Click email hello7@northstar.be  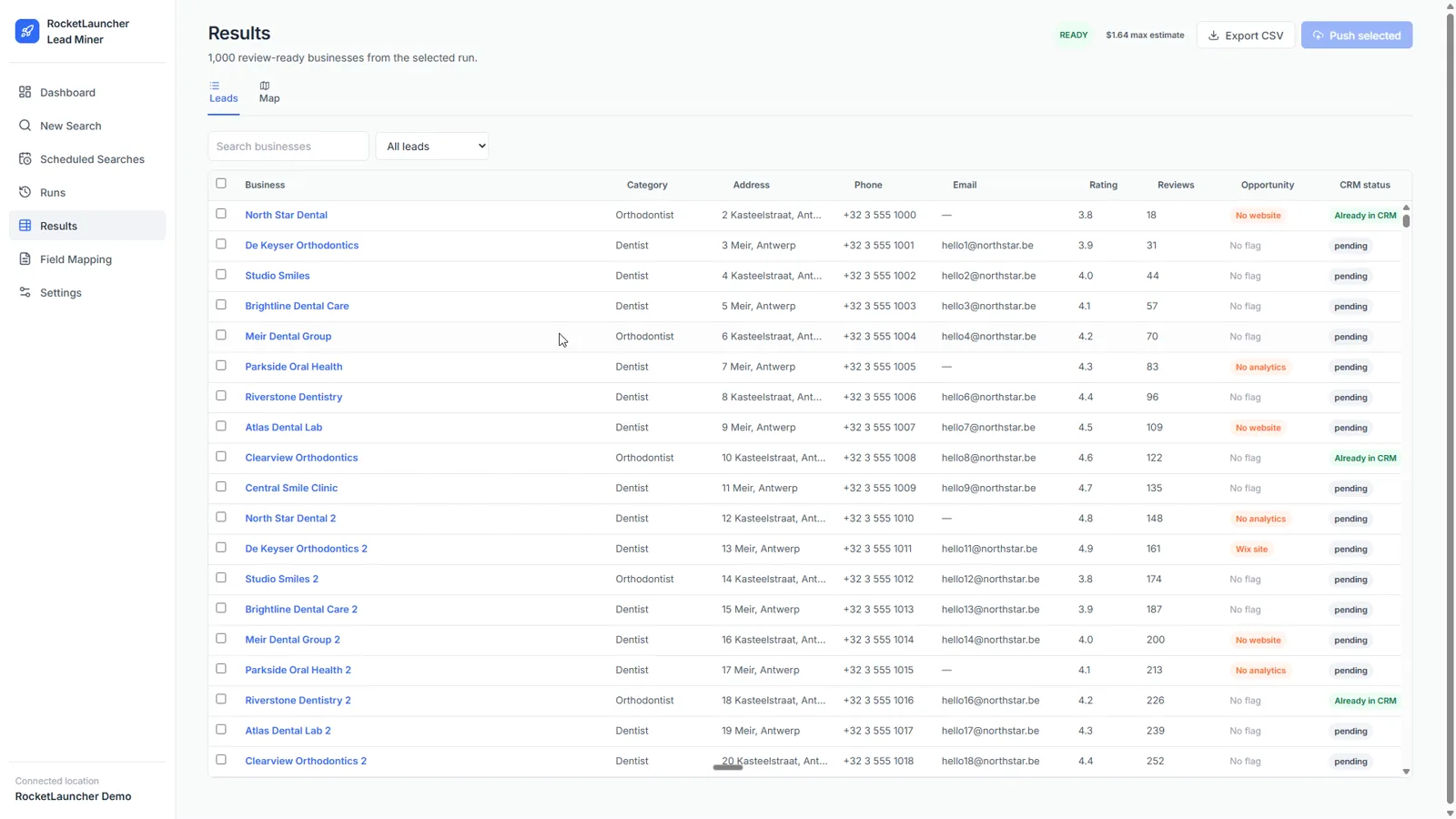[x=988, y=427]
